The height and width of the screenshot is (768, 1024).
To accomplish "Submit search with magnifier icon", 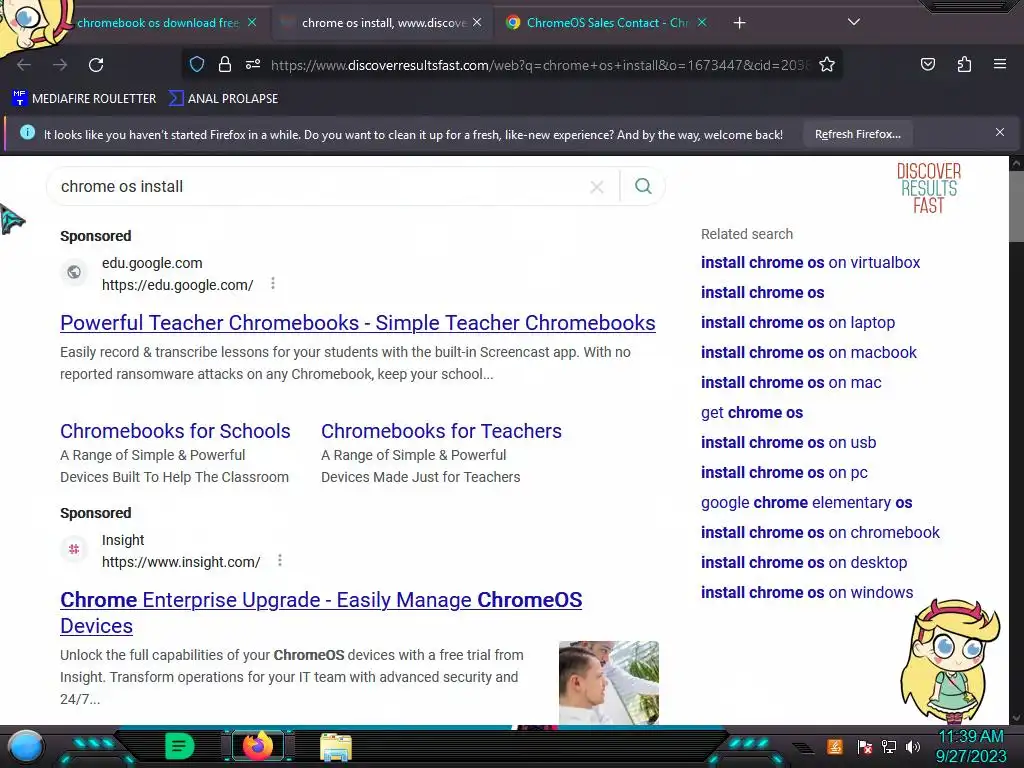I will click(643, 186).
